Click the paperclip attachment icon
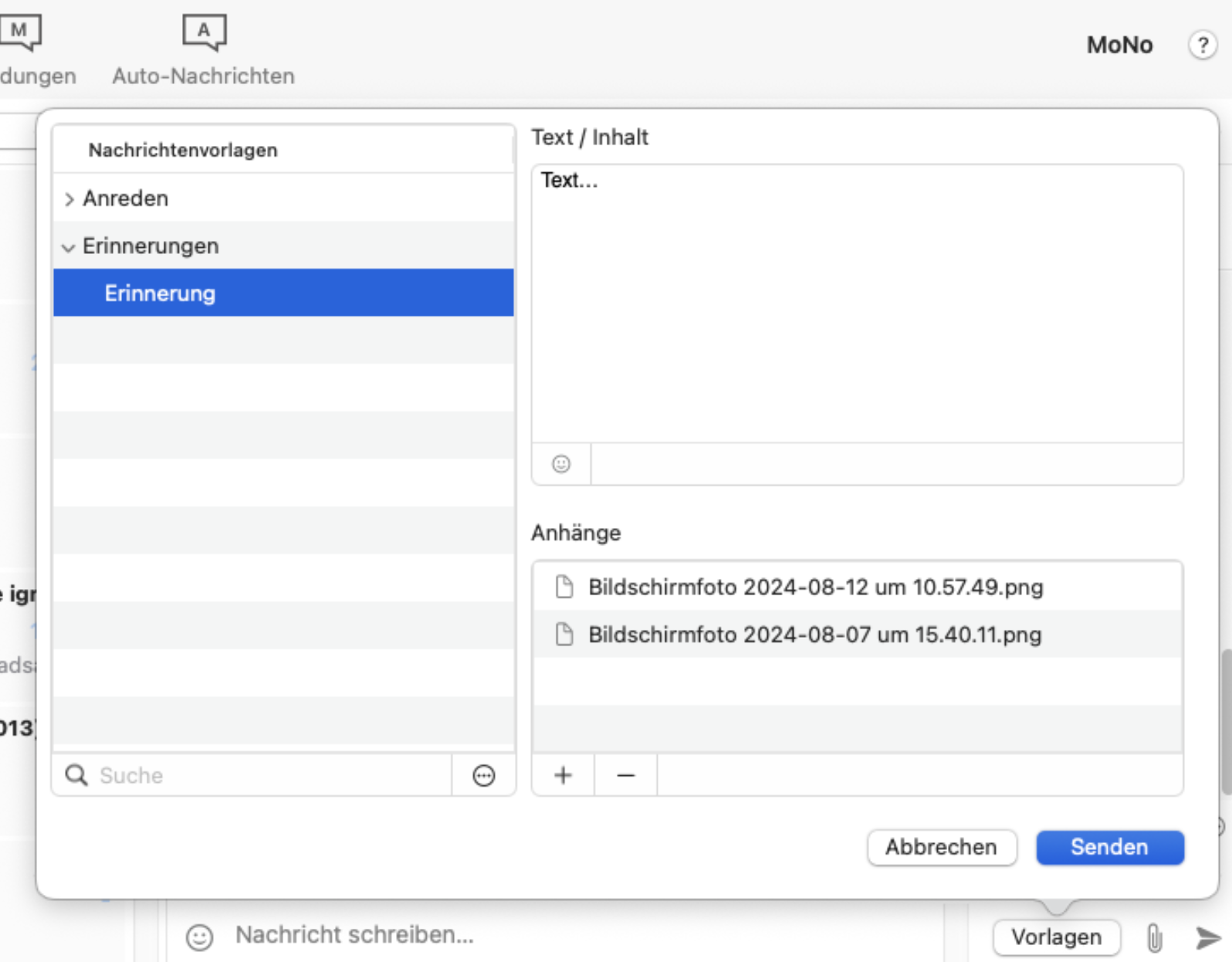Viewport: 1232px width, 962px height. tap(1154, 938)
